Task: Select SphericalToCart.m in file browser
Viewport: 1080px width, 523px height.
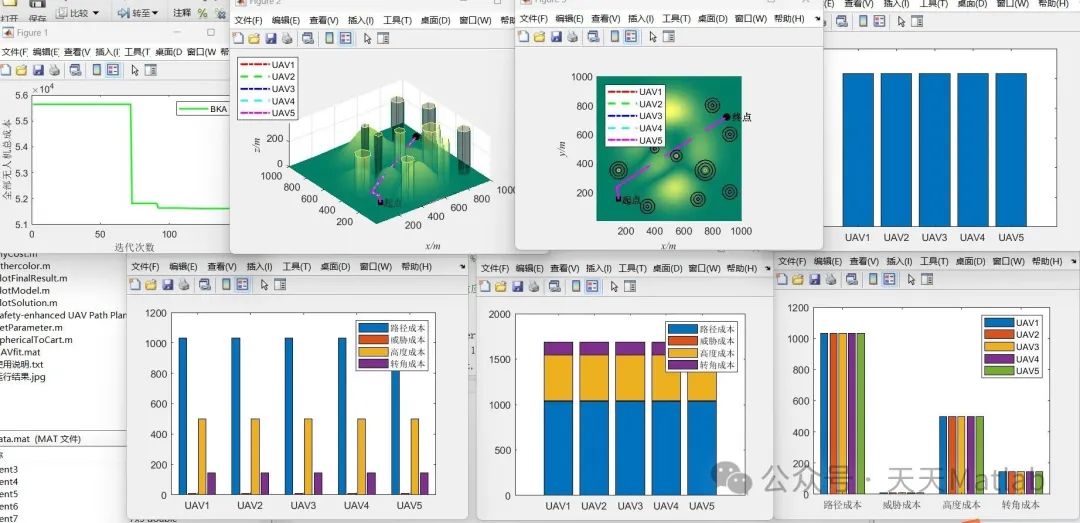Action: point(37,340)
